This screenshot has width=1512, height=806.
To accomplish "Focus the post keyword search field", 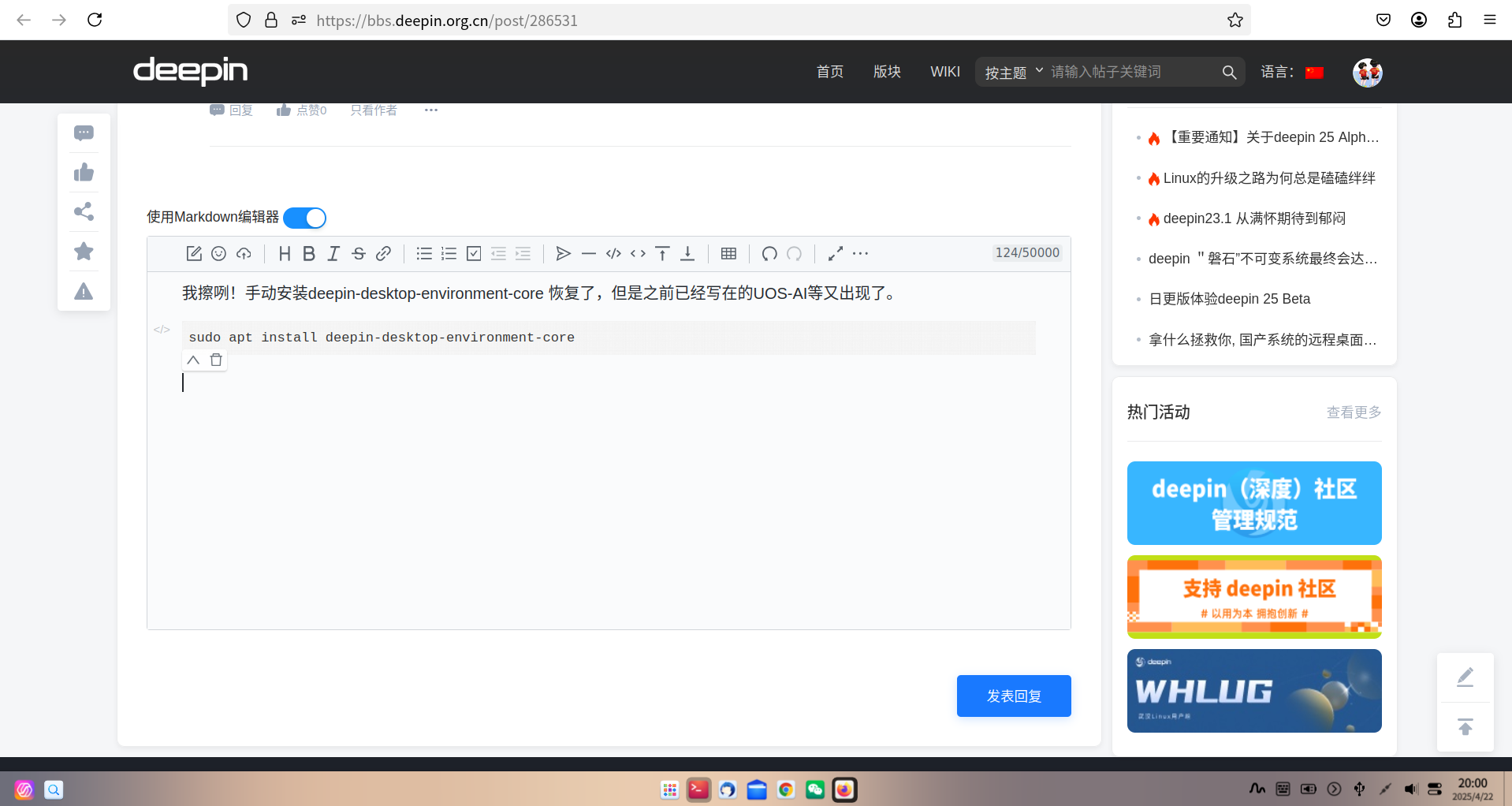I will click(1132, 72).
